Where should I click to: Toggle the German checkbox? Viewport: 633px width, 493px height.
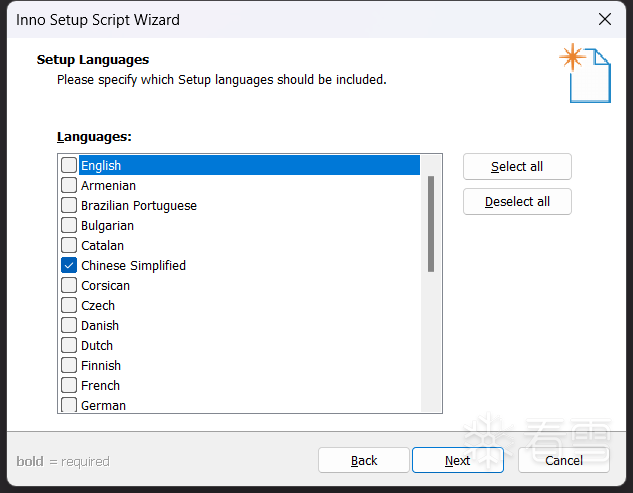pyautogui.click(x=69, y=405)
